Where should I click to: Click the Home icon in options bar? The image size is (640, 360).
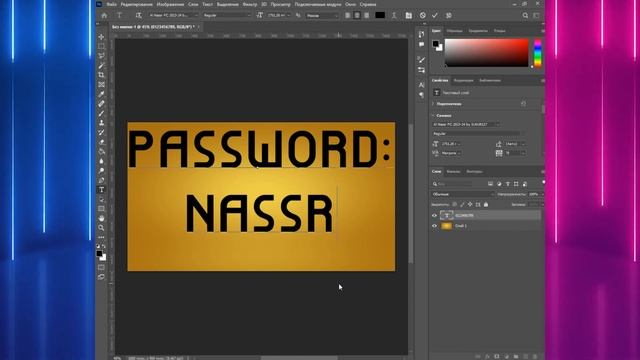click(104, 15)
